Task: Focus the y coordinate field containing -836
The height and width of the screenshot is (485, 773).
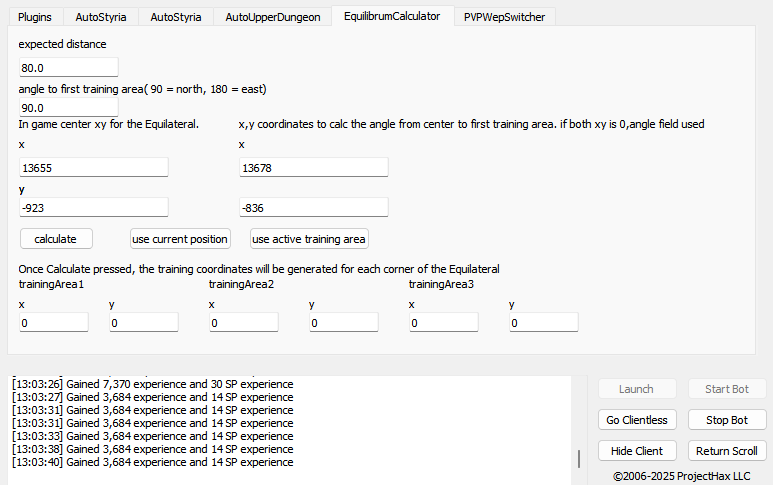Action: point(314,207)
